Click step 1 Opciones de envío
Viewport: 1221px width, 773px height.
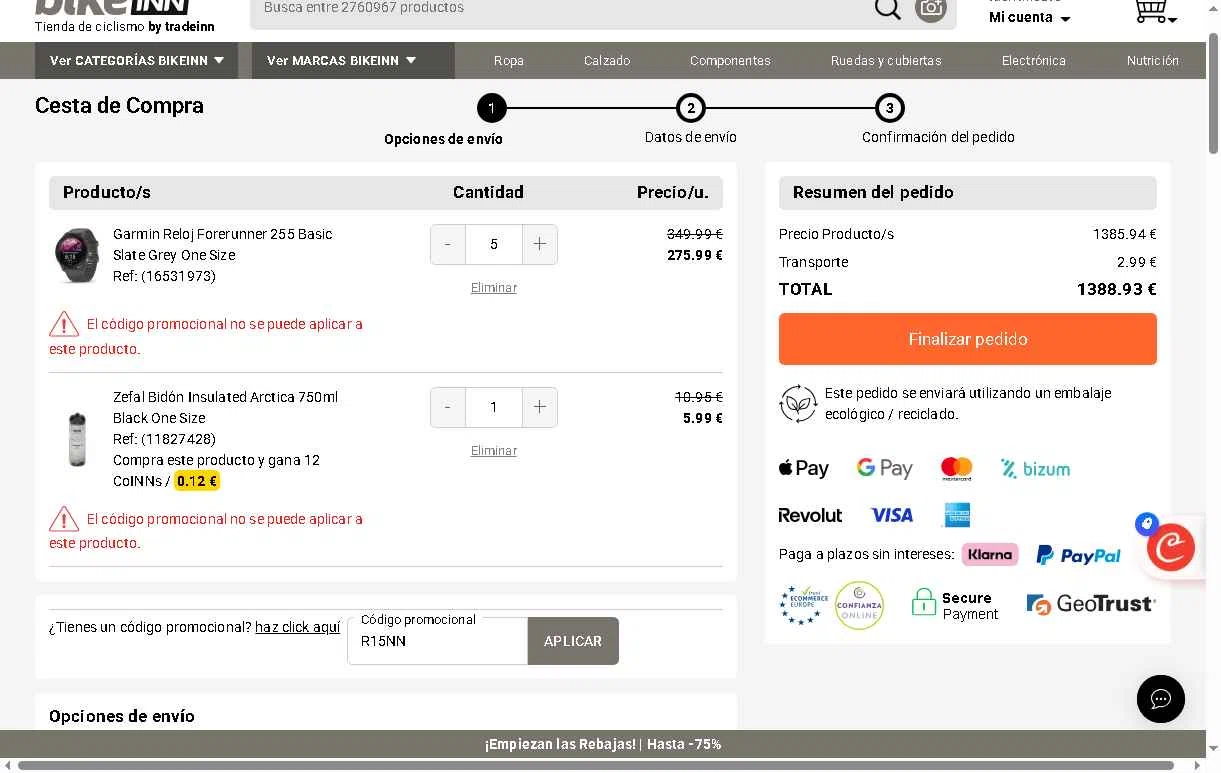[491, 108]
